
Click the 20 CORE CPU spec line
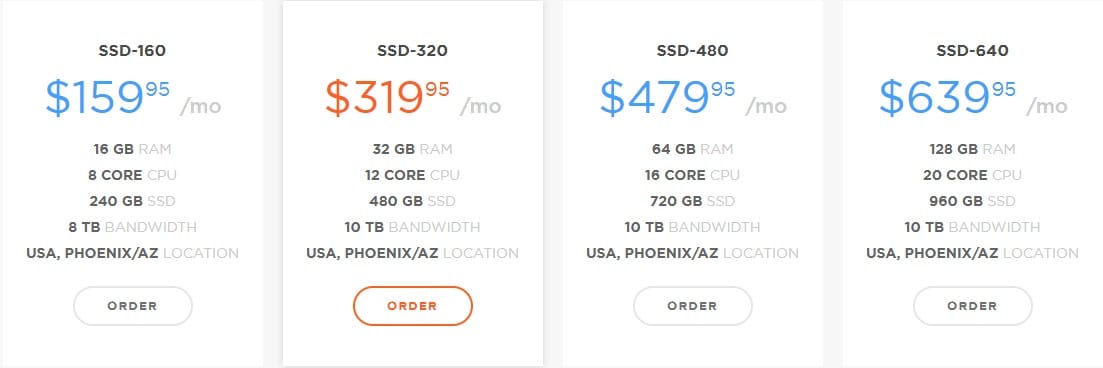pyautogui.click(x=972, y=175)
